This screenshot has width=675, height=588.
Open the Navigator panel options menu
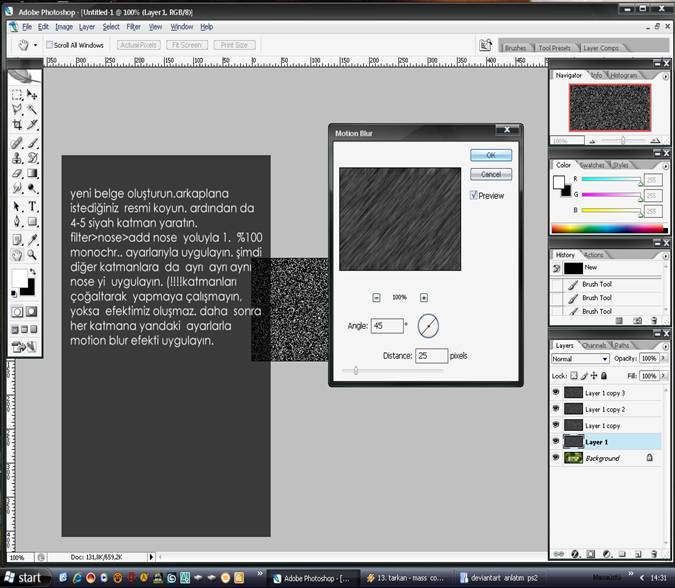(666, 76)
